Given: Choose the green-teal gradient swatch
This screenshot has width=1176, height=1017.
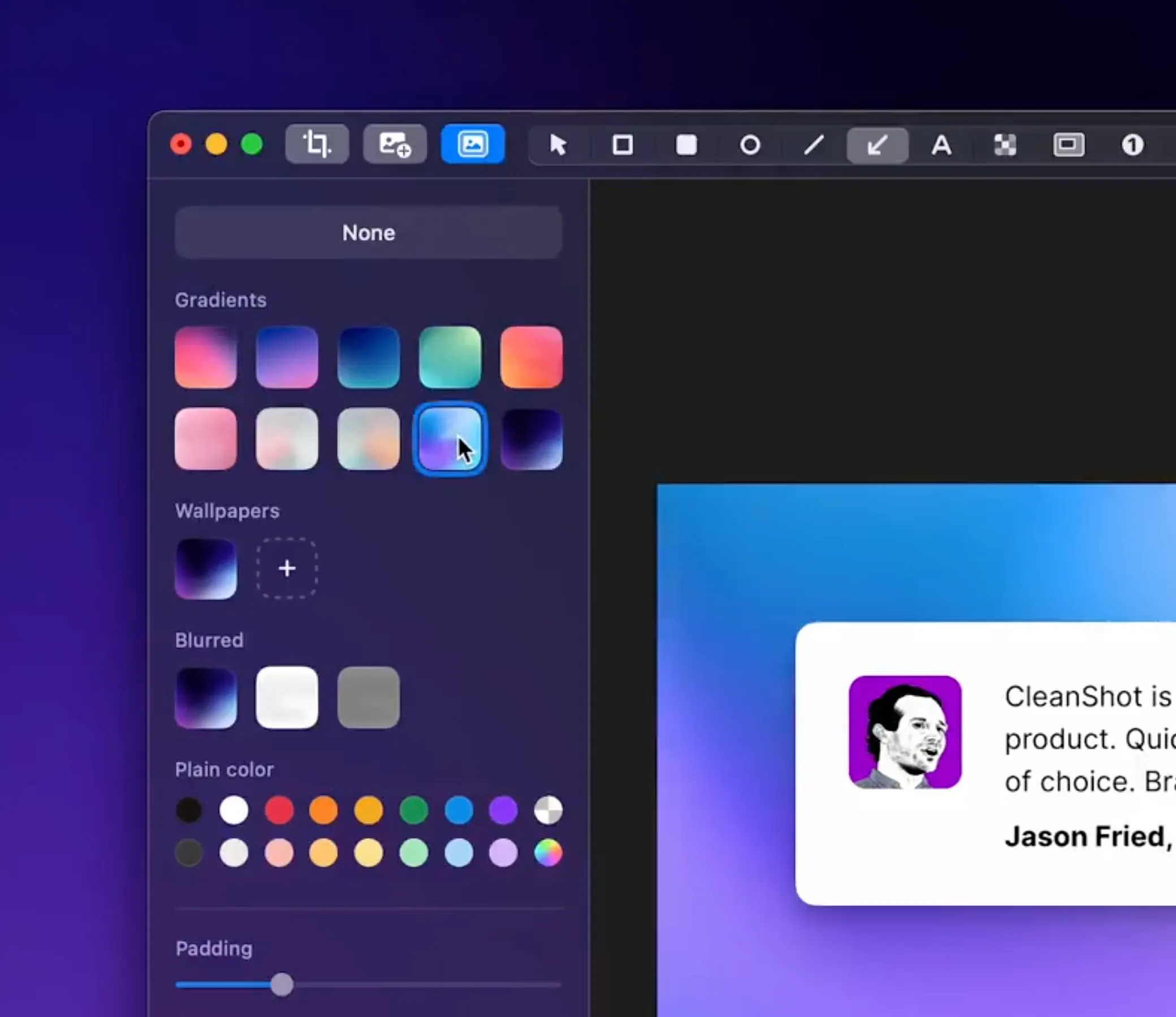Looking at the screenshot, I should pos(450,357).
